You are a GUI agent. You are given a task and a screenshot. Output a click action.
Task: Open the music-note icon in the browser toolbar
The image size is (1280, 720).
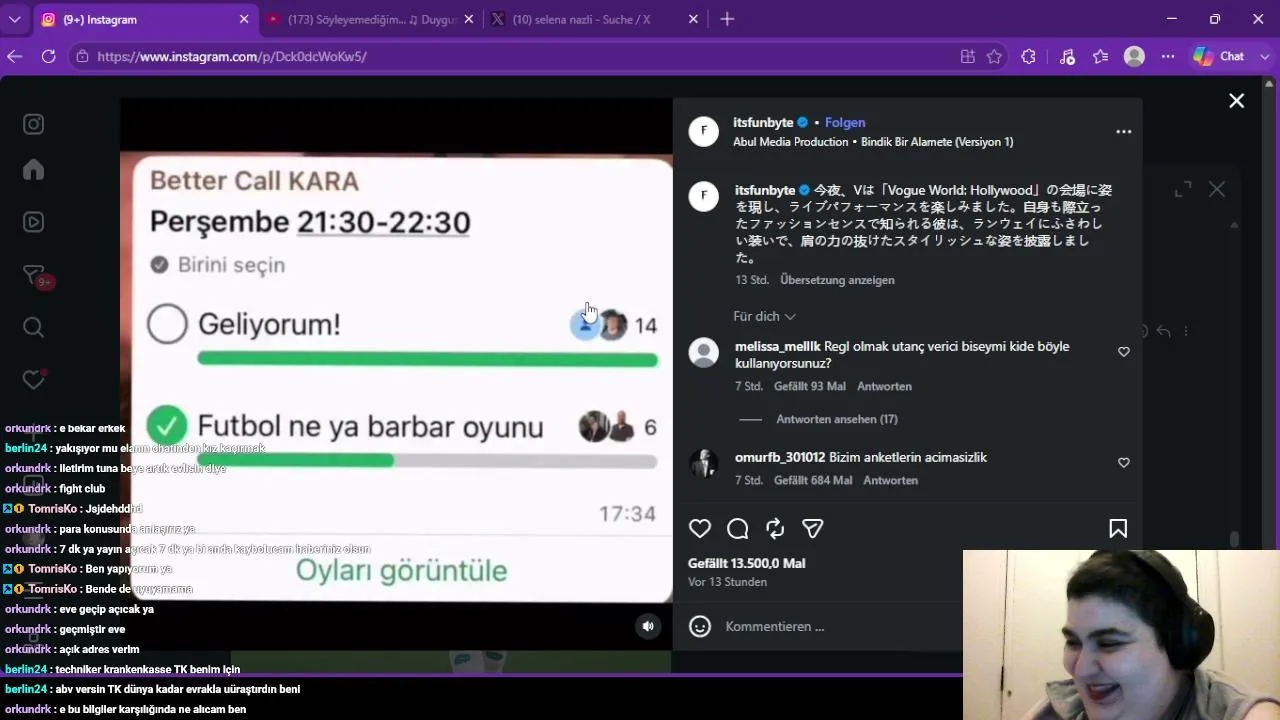pyautogui.click(x=1067, y=57)
